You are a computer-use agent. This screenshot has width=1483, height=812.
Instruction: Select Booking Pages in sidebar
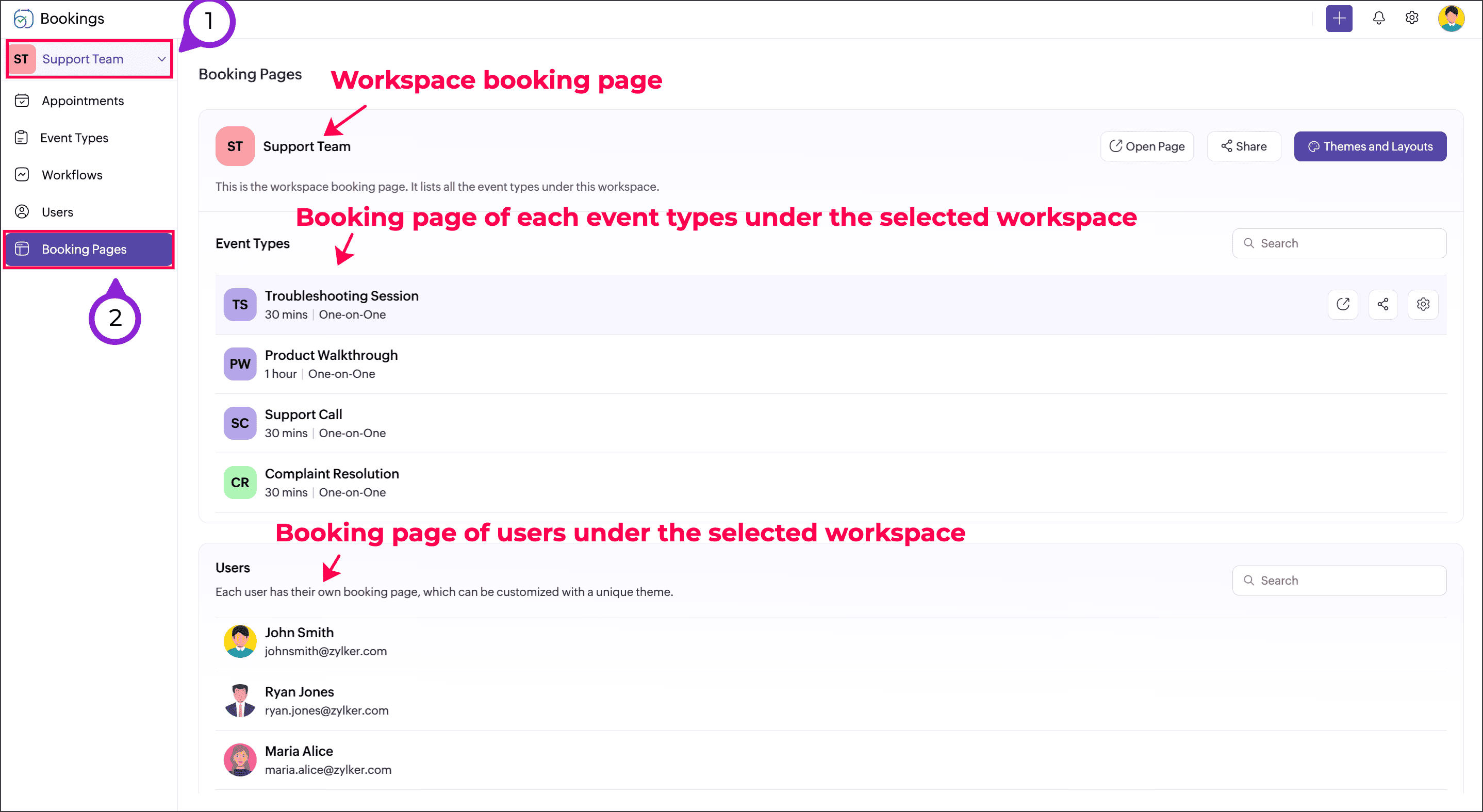(x=84, y=249)
